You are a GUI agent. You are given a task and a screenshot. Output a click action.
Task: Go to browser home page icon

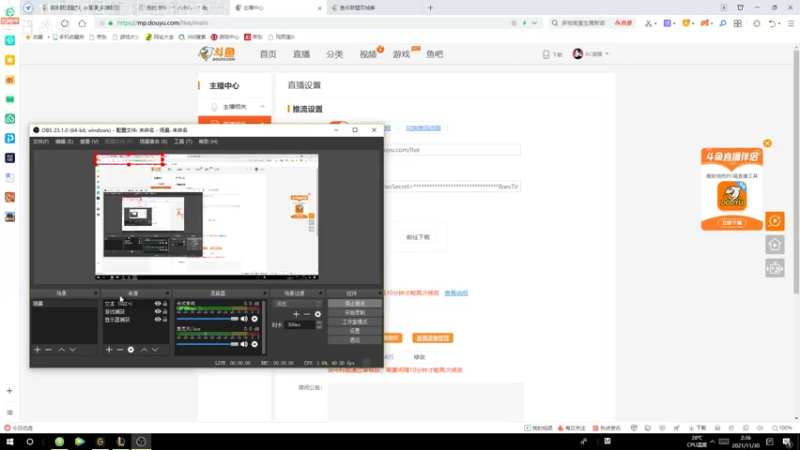[x=82, y=23]
